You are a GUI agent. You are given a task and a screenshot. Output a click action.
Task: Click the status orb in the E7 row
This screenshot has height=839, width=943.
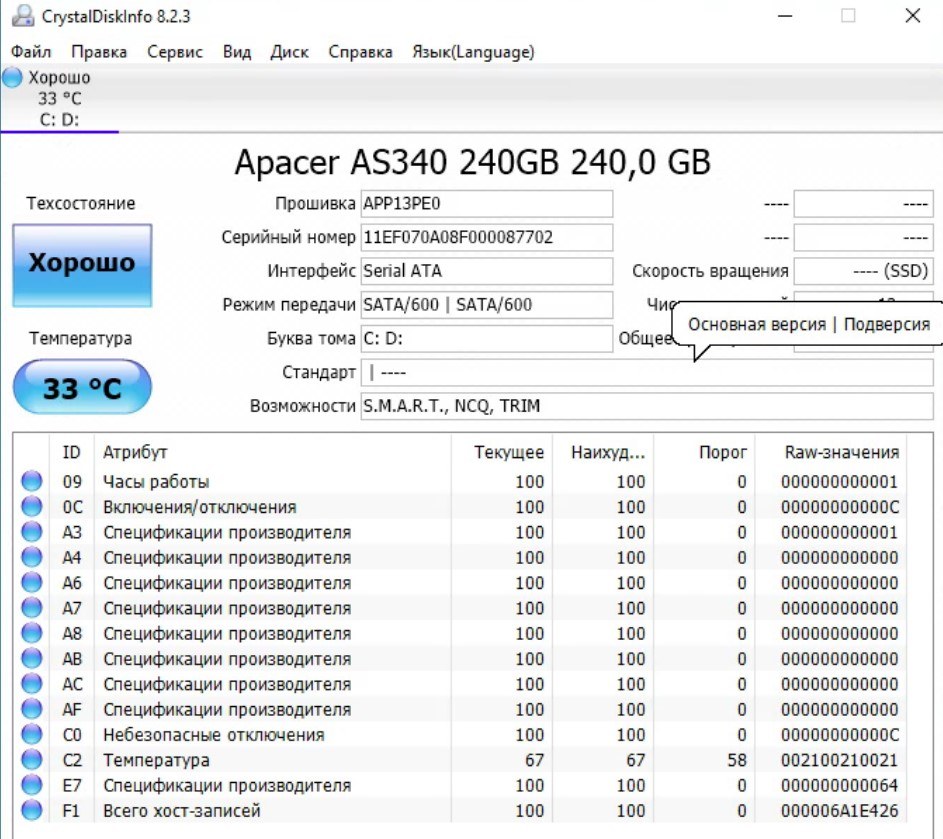coord(32,786)
